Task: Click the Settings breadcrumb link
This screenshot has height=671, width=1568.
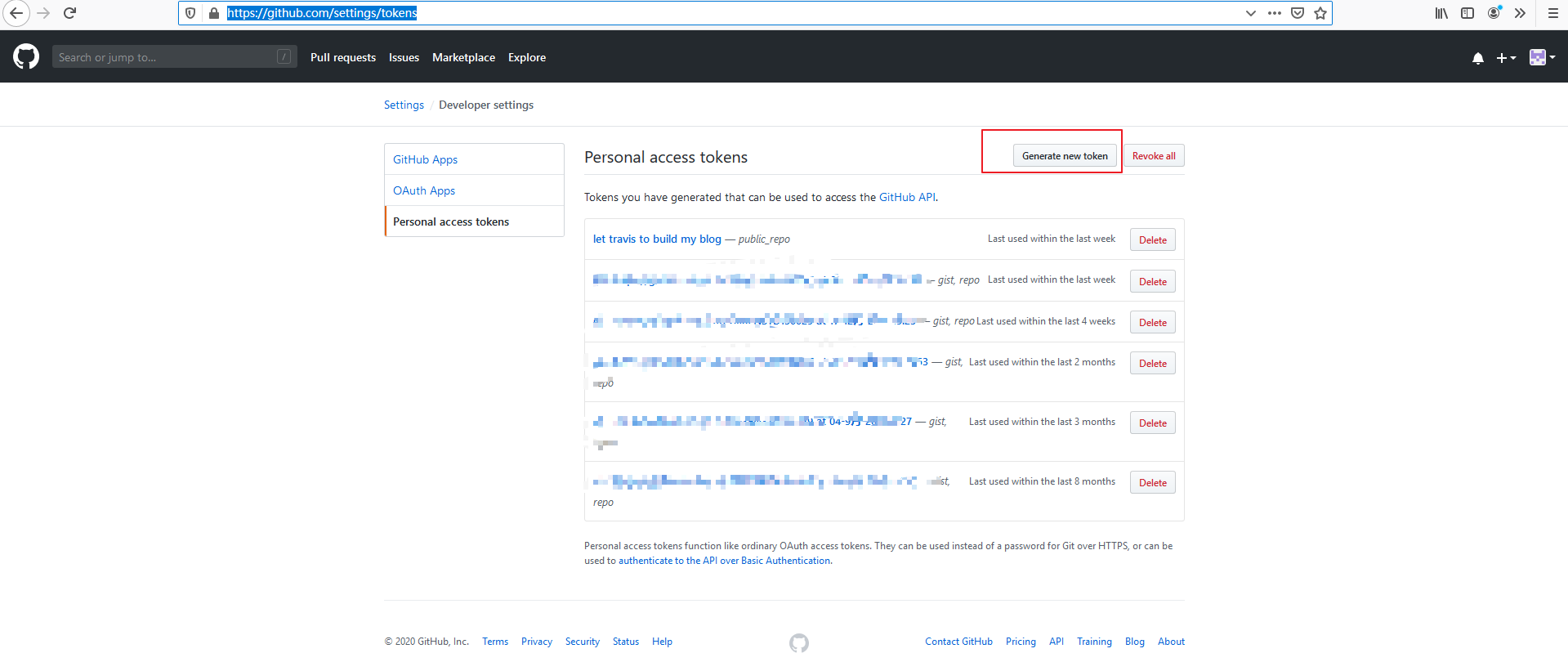Action: (x=404, y=105)
